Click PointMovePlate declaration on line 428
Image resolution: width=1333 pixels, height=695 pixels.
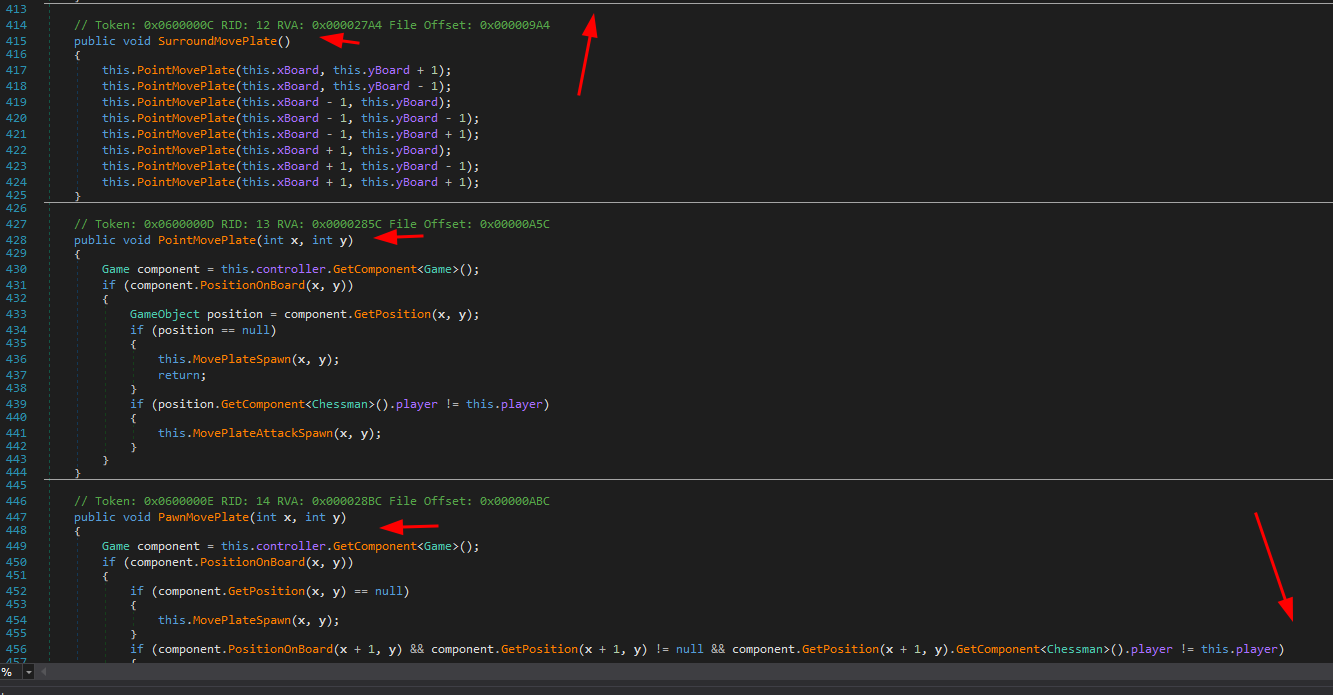tap(204, 240)
